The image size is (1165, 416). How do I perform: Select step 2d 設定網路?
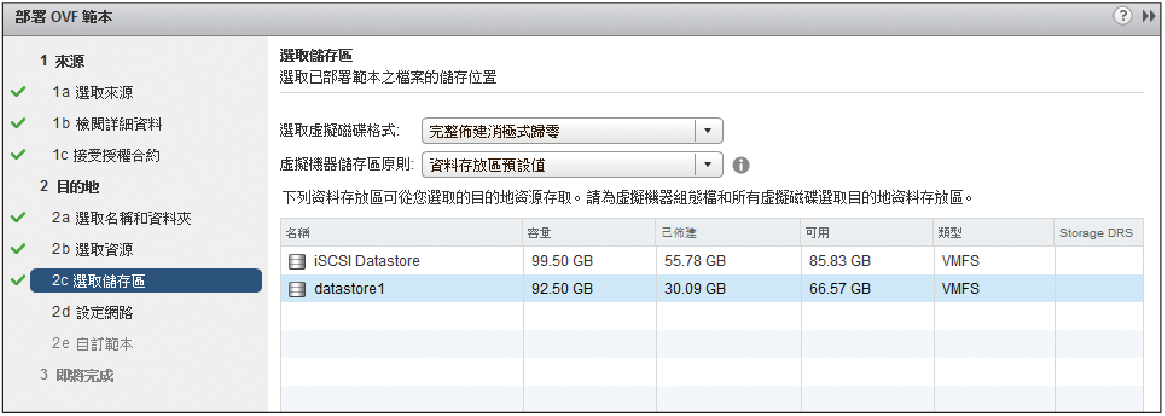pyautogui.click(x=94, y=312)
